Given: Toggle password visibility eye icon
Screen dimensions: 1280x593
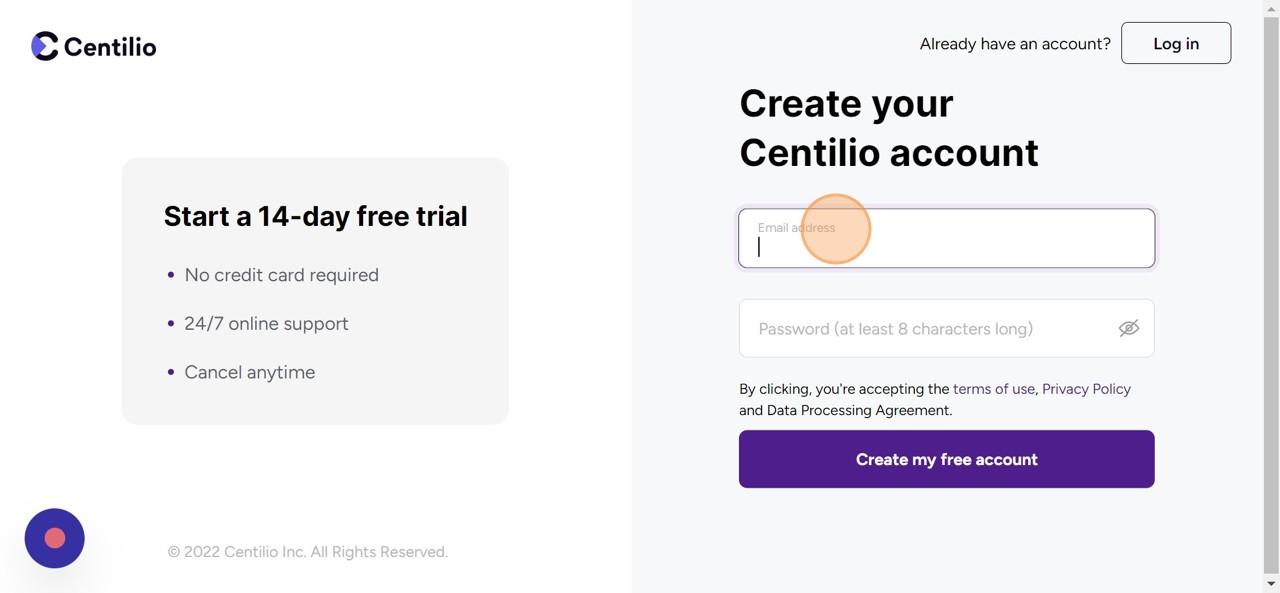Looking at the screenshot, I should pos(1128,328).
